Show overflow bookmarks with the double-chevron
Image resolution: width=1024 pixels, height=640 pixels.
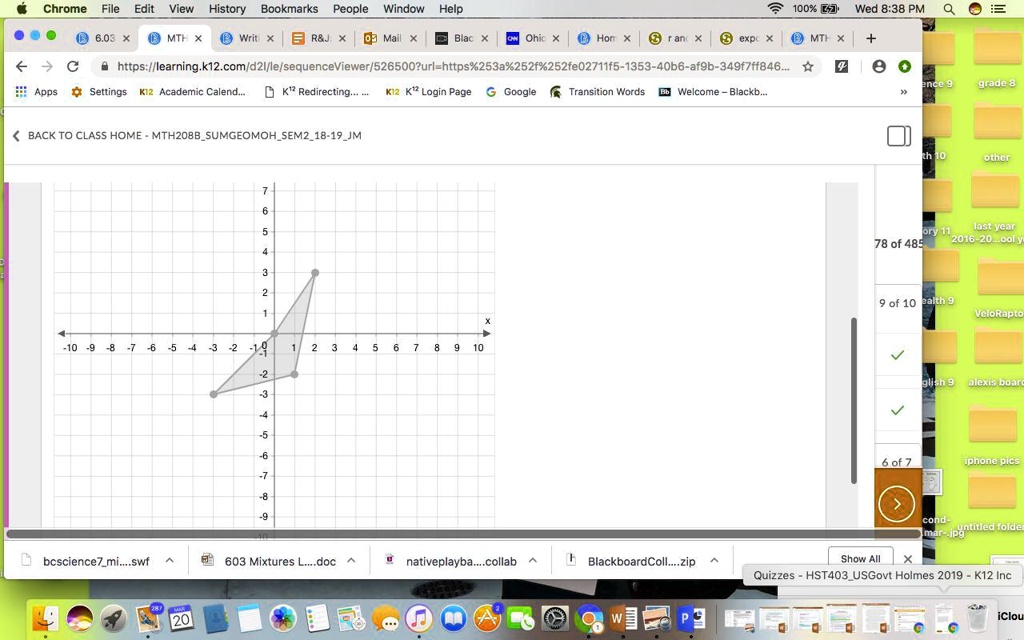coord(903,91)
